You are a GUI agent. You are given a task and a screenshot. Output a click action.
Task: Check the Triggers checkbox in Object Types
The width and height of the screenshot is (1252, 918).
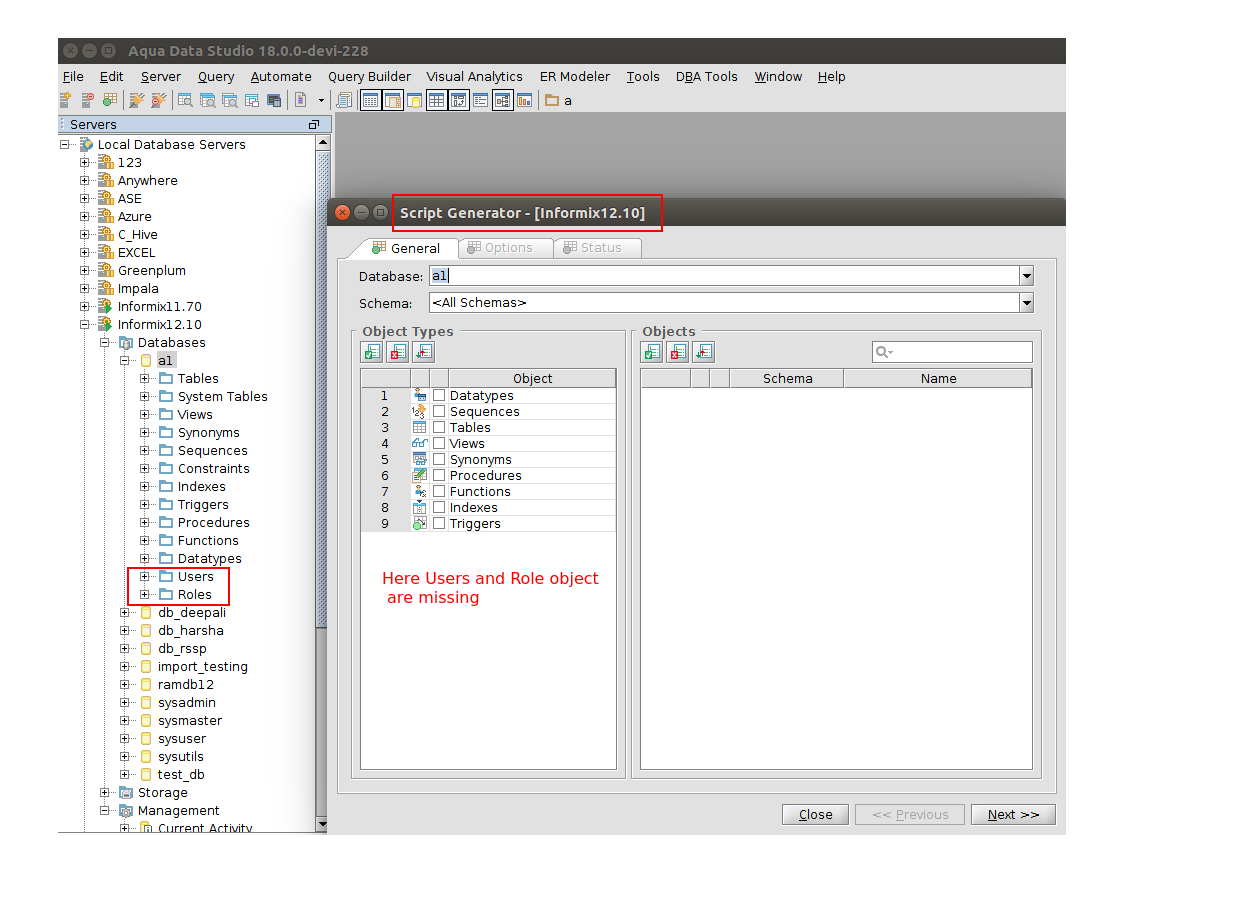(x=439, y=523)
